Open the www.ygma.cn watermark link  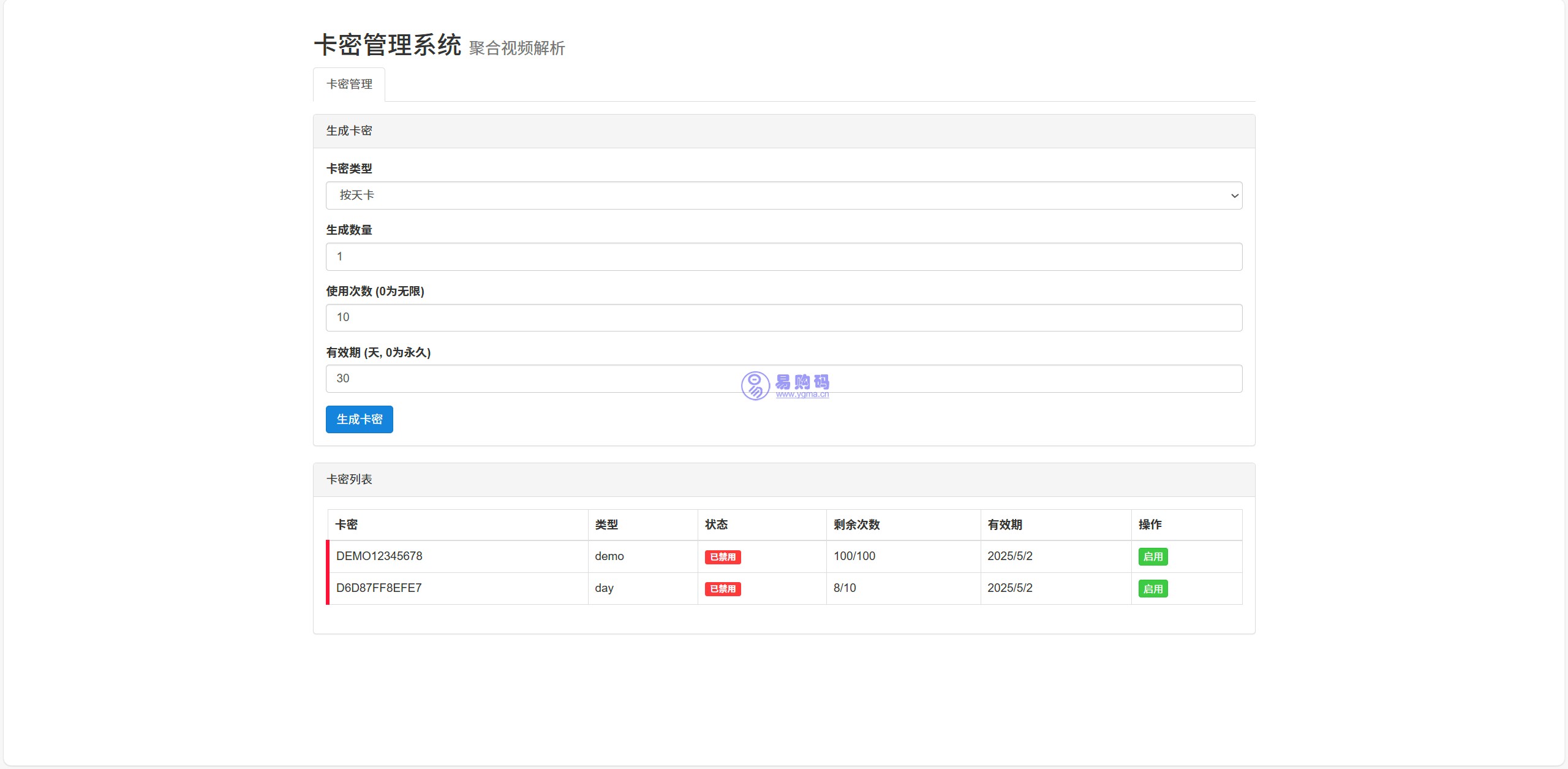pos(802,395)
